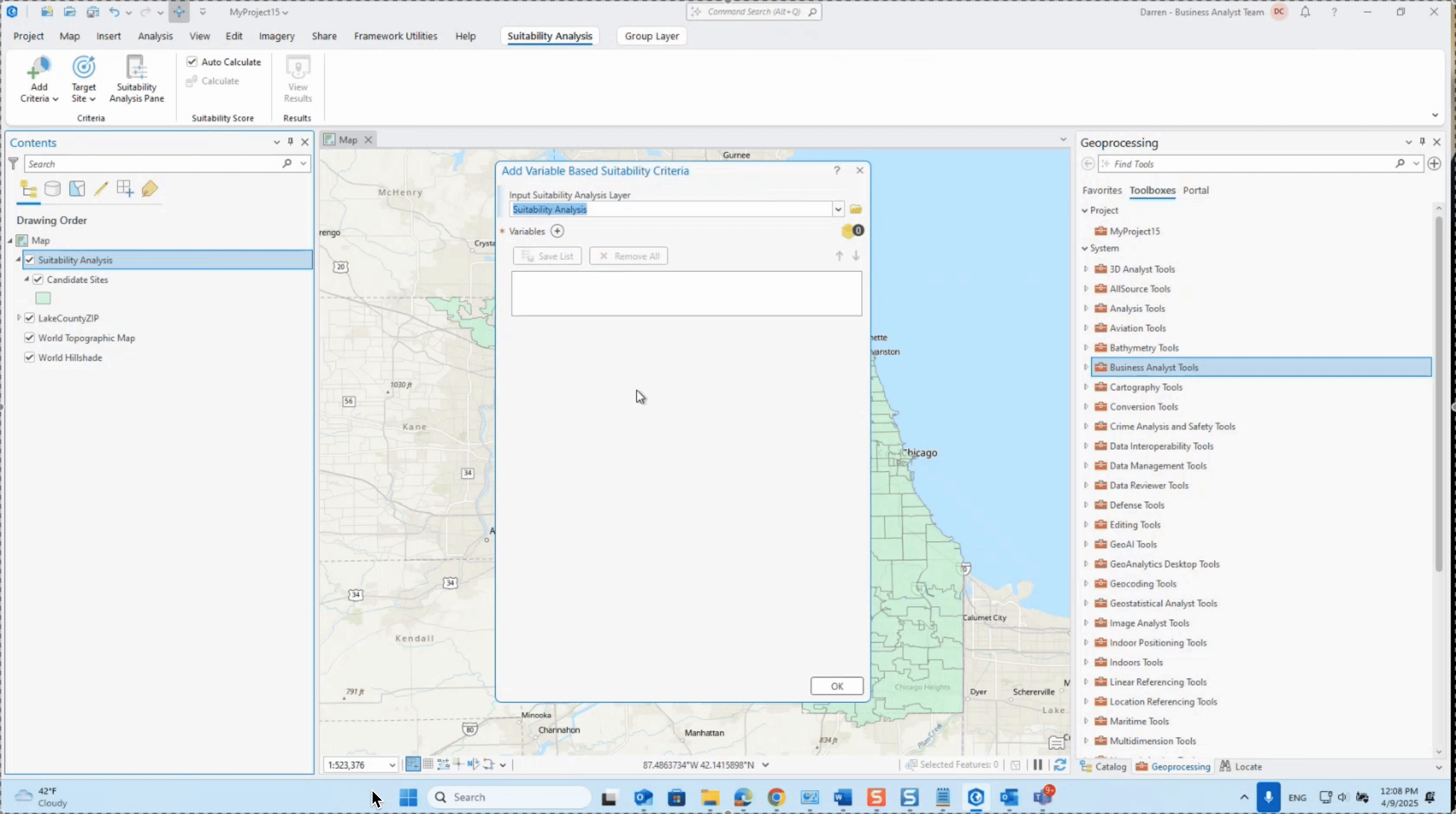Toggle the Auto Calculate checkbox
Viewport: 1456px width, 814px height.
(x=192, y=61)
